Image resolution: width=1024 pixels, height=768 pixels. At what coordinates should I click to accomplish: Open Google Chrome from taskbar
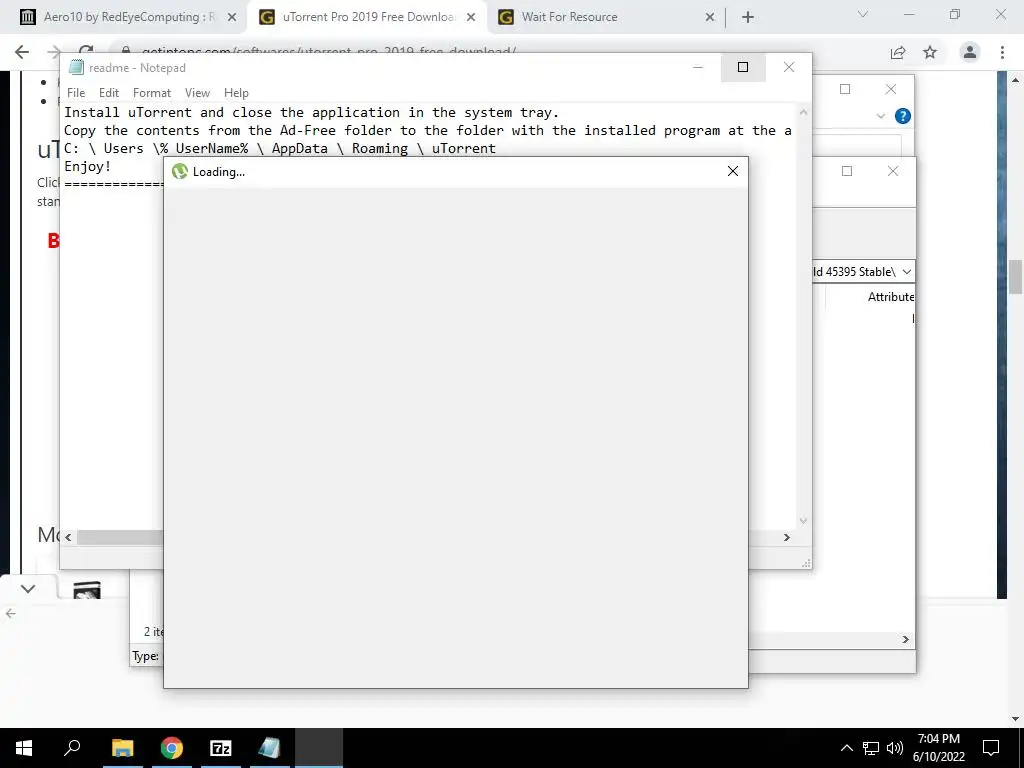(x=172, y=748)
